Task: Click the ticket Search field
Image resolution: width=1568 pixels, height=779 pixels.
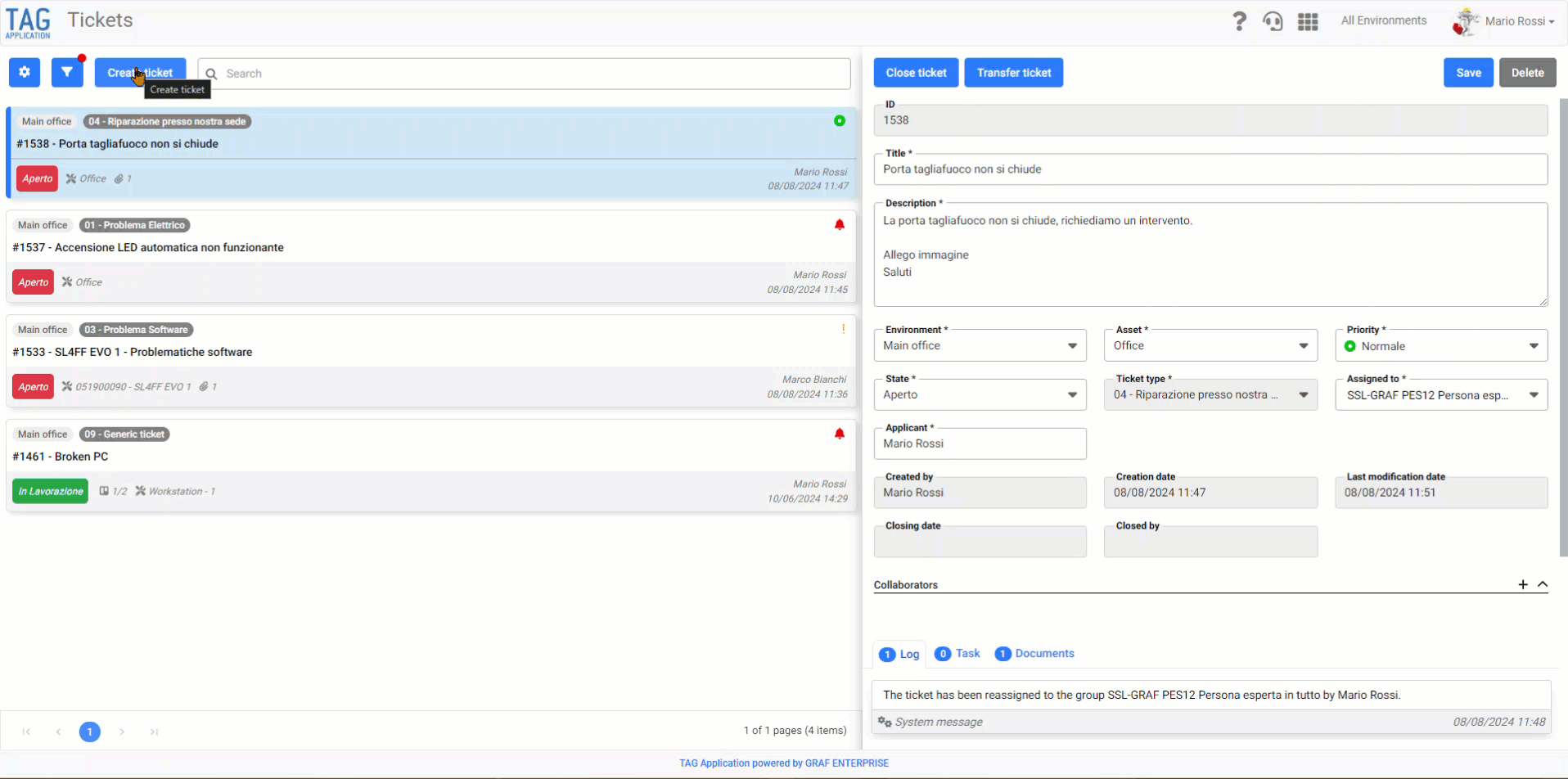Action: [524, 74]
